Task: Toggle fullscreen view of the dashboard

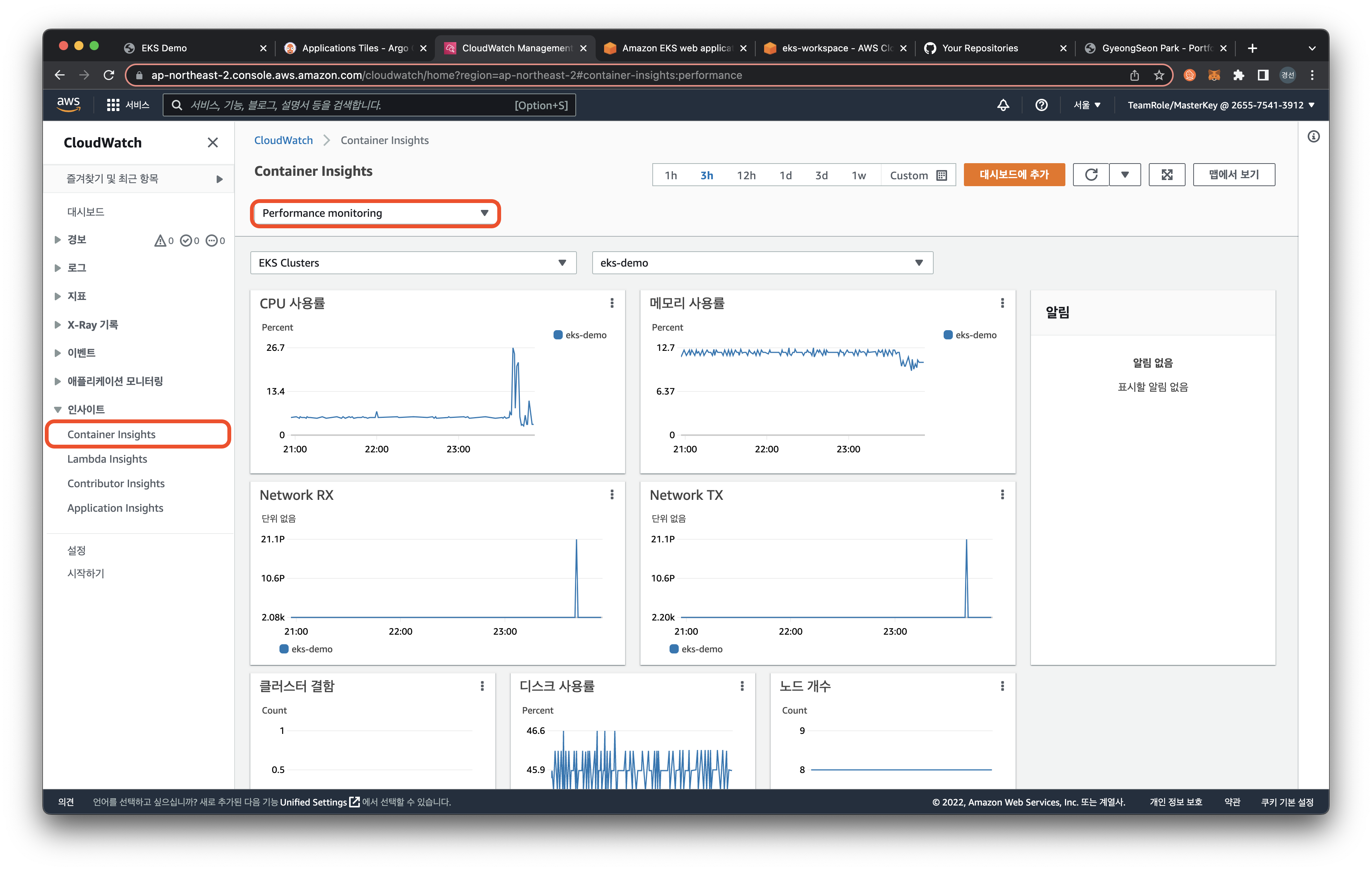Action: (x=1166, y=175)
